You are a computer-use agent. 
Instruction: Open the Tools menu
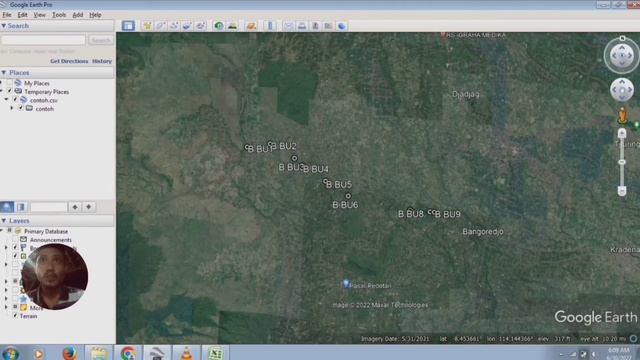tap(59, 15)
